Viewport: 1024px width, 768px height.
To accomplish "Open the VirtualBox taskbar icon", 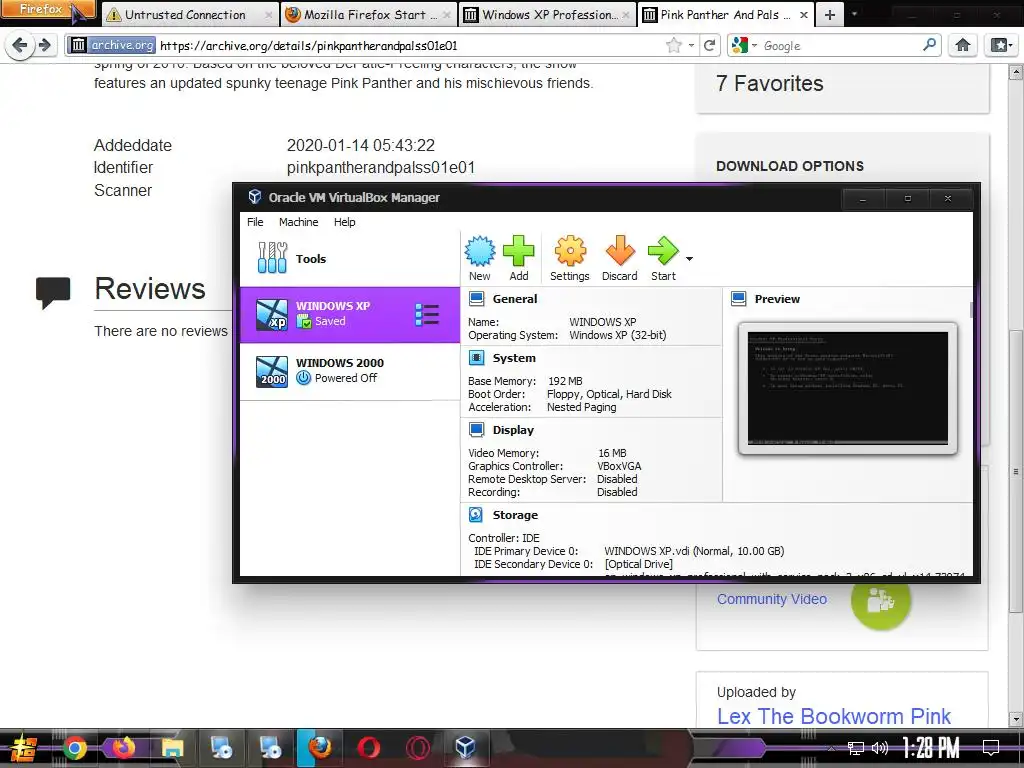I will click(465, 748).
